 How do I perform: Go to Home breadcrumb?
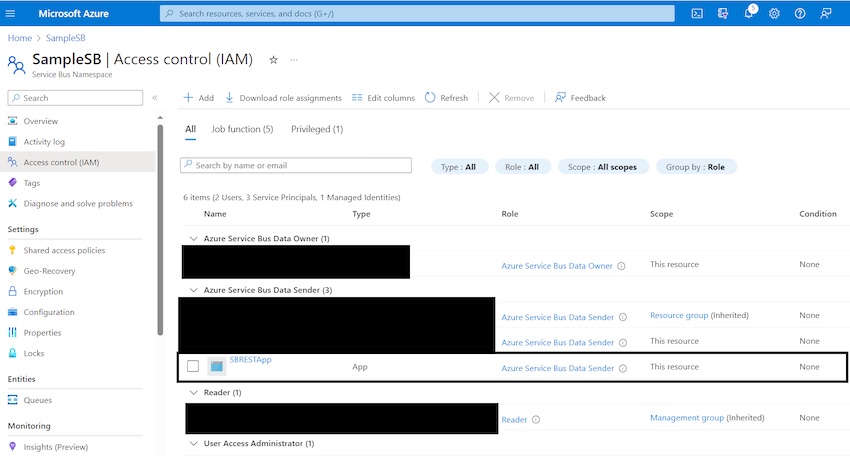pos(20,38)
